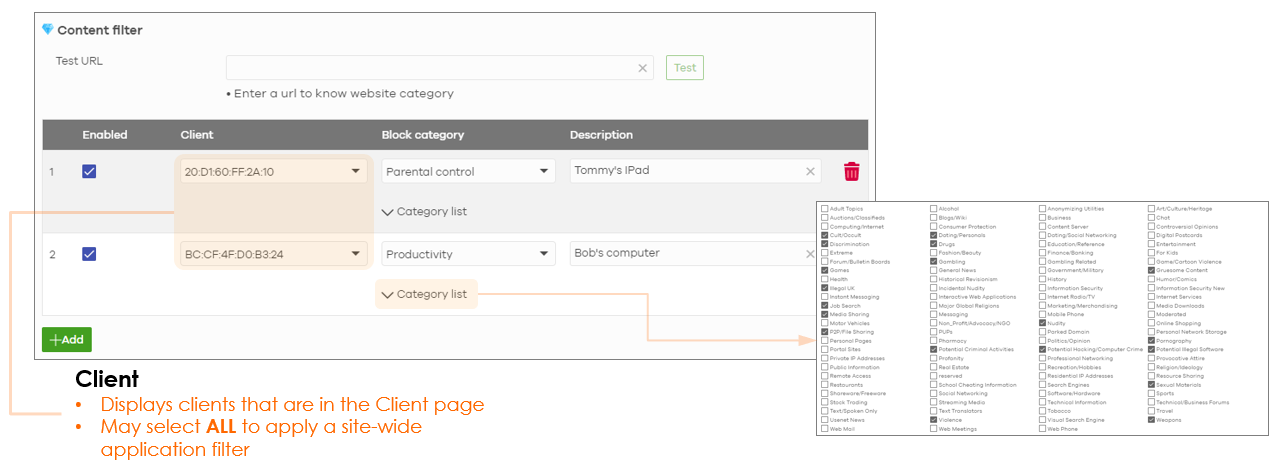The image size is (1280, 462).
Task: Change the Productivity block category dropdown
Action: coord(468,254)
